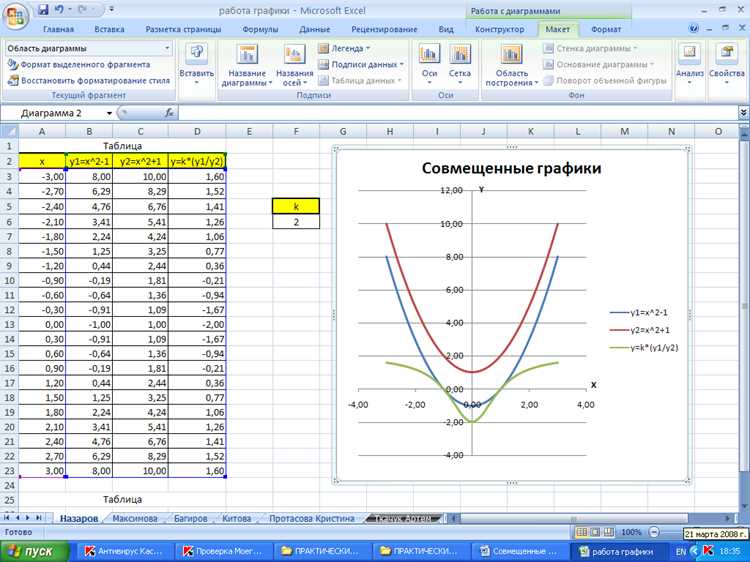Click the vertical scrollbar
Image resolution: width=750 pixels, height=562 pixels.
point(745,306)
